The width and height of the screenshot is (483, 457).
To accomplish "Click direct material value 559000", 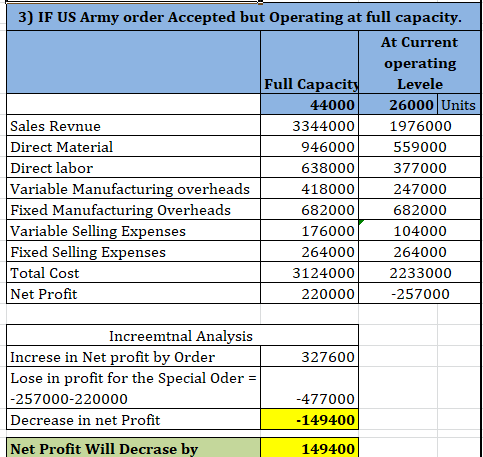I will 420,146.
